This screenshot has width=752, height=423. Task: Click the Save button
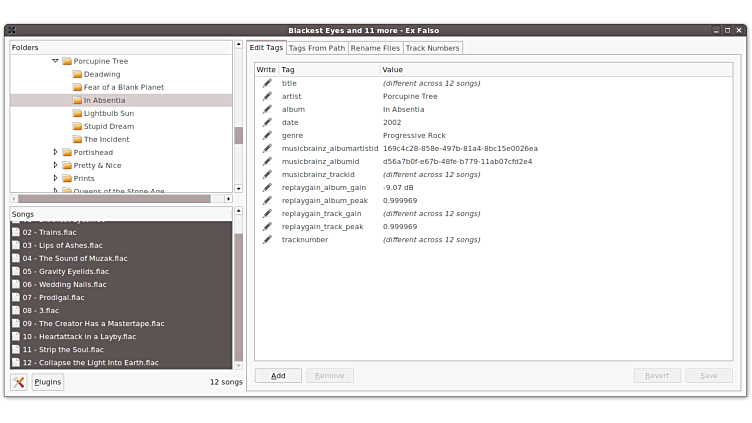(x=709, y=376)
